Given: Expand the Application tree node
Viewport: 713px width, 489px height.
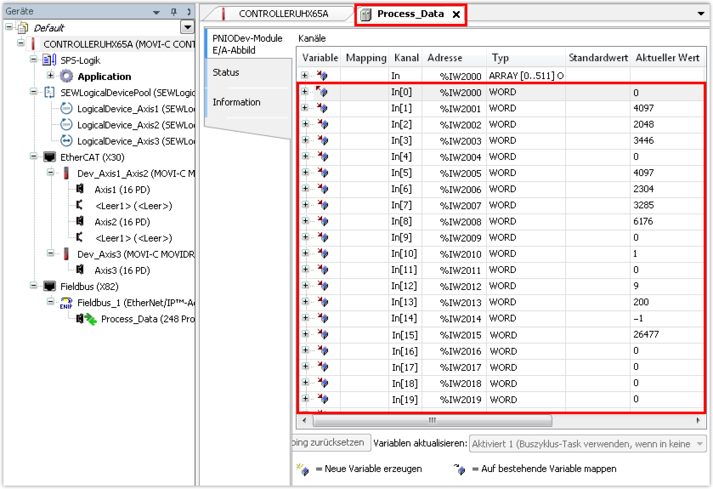Looking at the screenshot, I should (50, 76).
